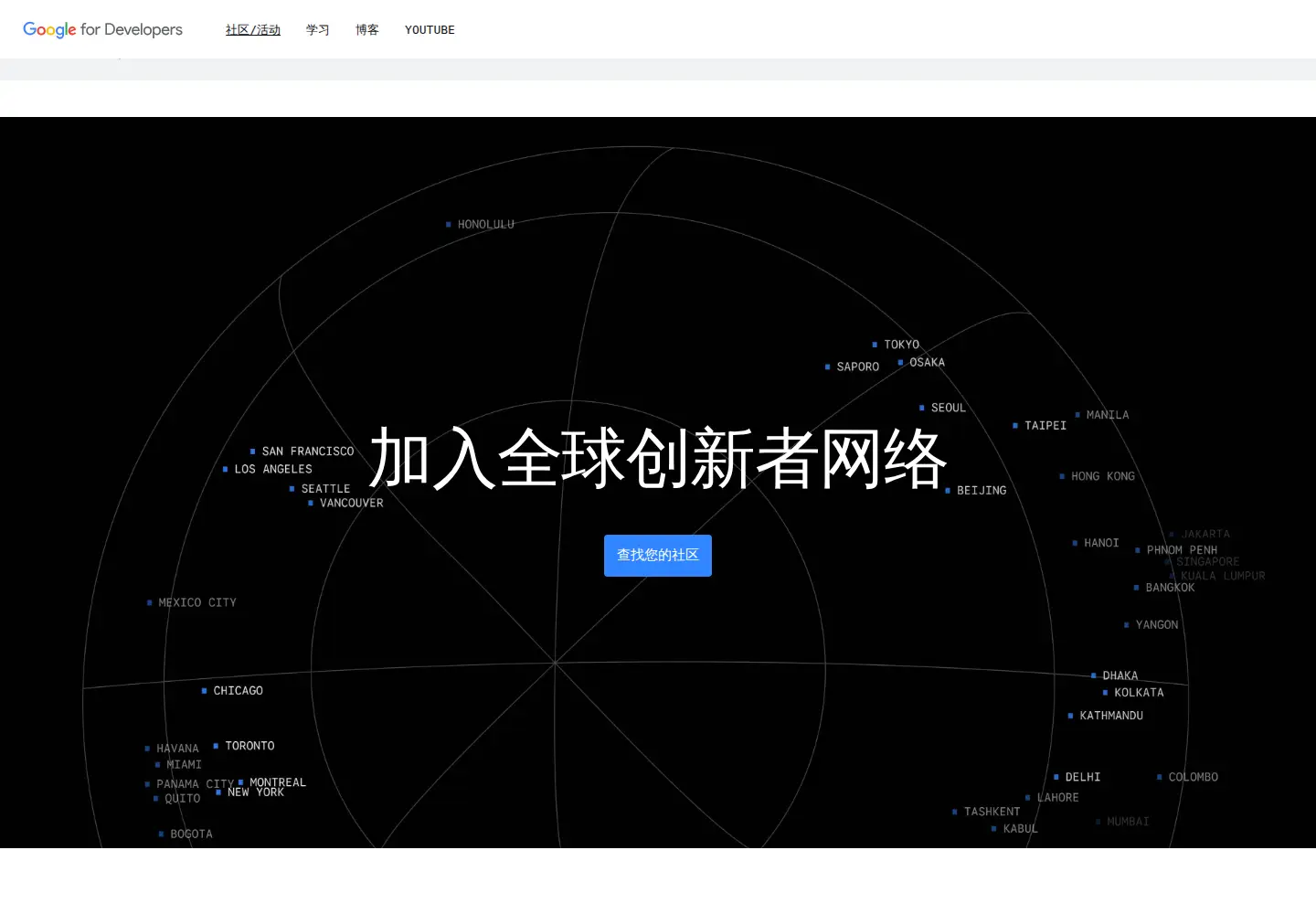Select the COLOMBO city label
Screen dimensions: 1316x914
[x=1194, y=777]
